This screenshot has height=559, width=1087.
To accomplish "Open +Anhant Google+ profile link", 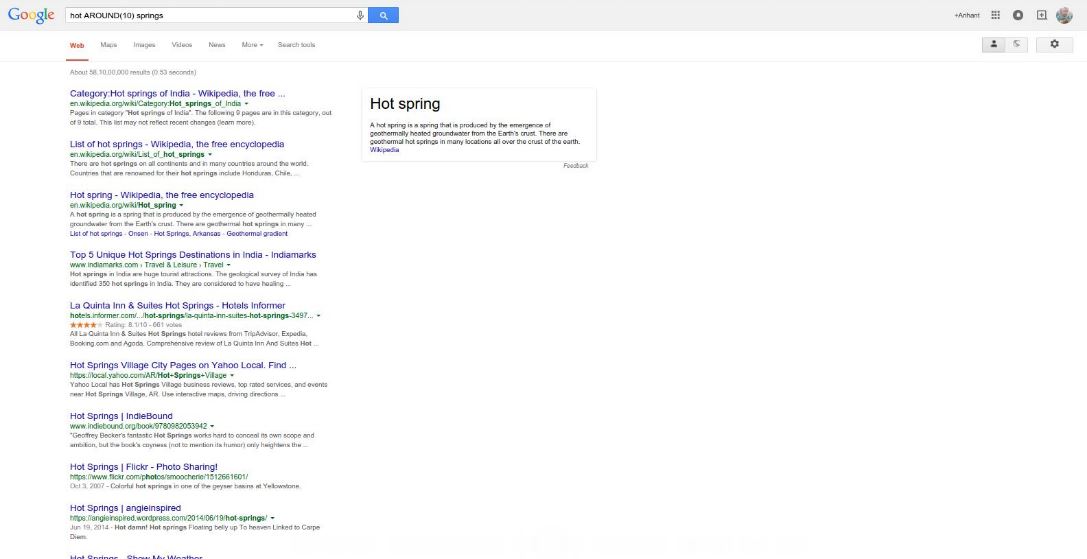I will [967, 15].
